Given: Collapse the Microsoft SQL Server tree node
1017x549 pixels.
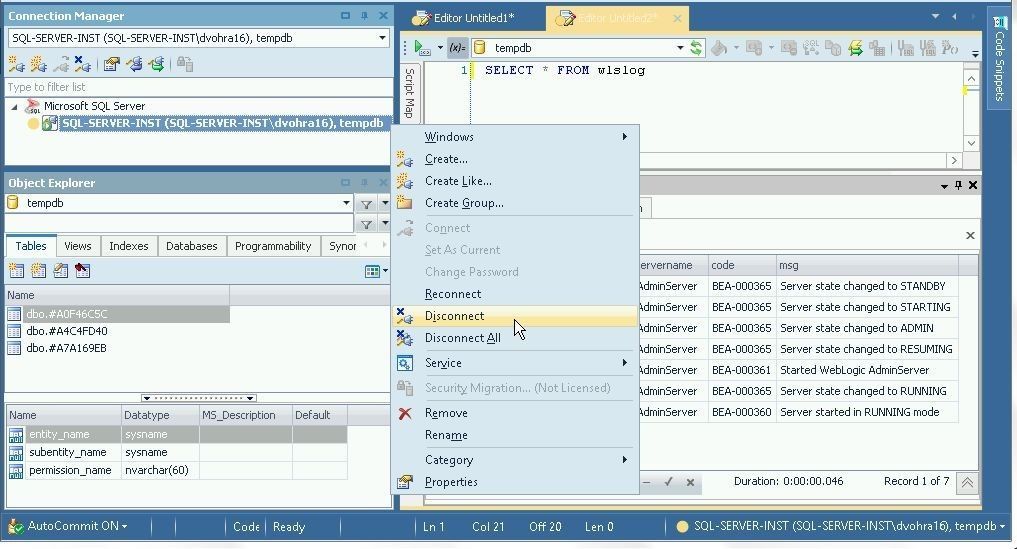Looking at the screenshot, I should 14,106.
